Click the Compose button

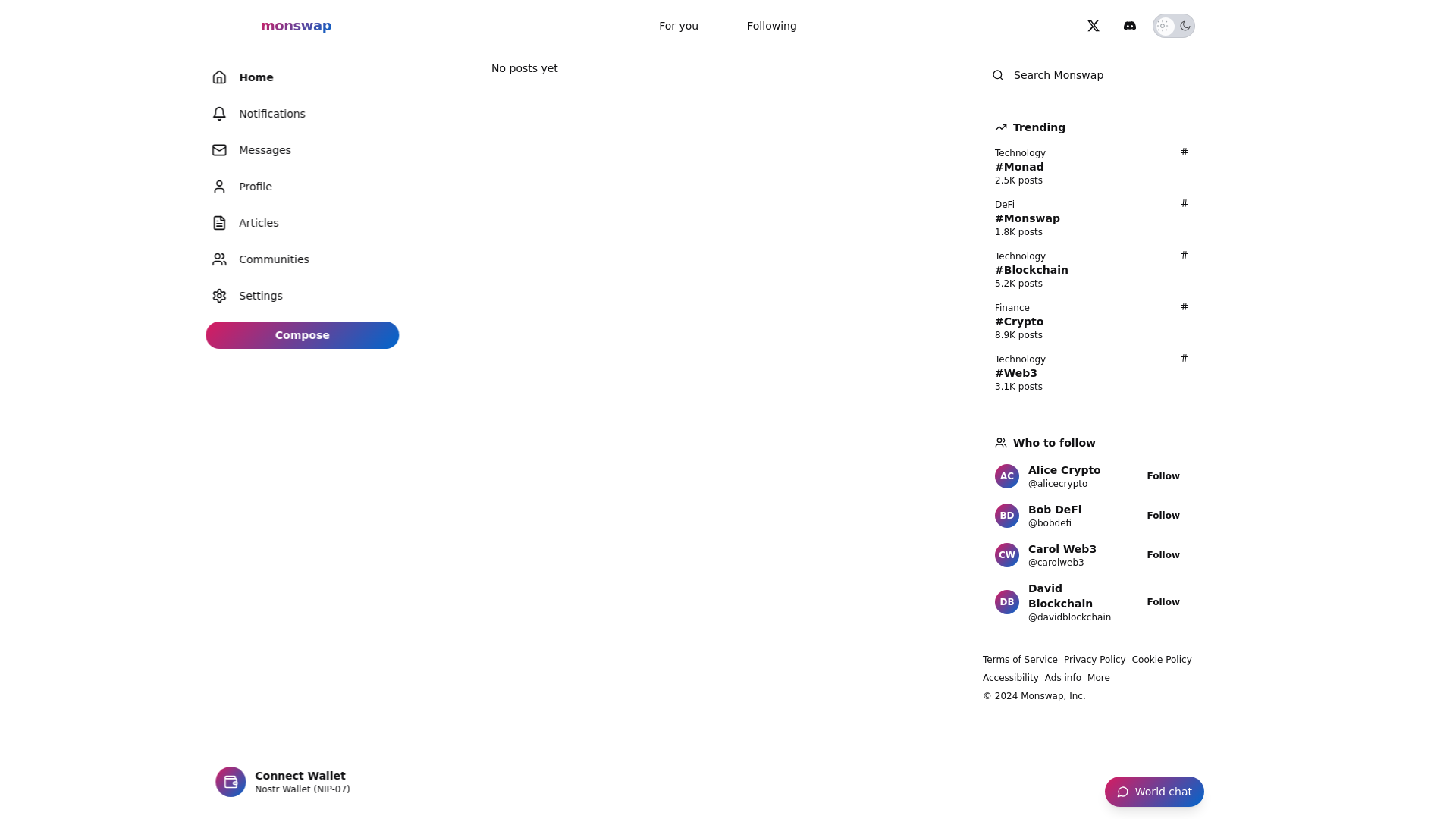302,335
